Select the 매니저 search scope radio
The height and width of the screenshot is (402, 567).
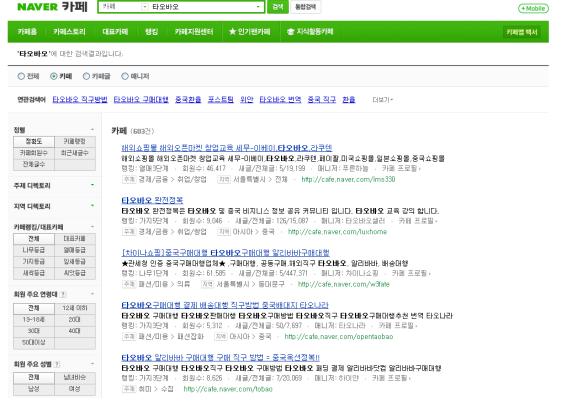click(x=125, y=76)
